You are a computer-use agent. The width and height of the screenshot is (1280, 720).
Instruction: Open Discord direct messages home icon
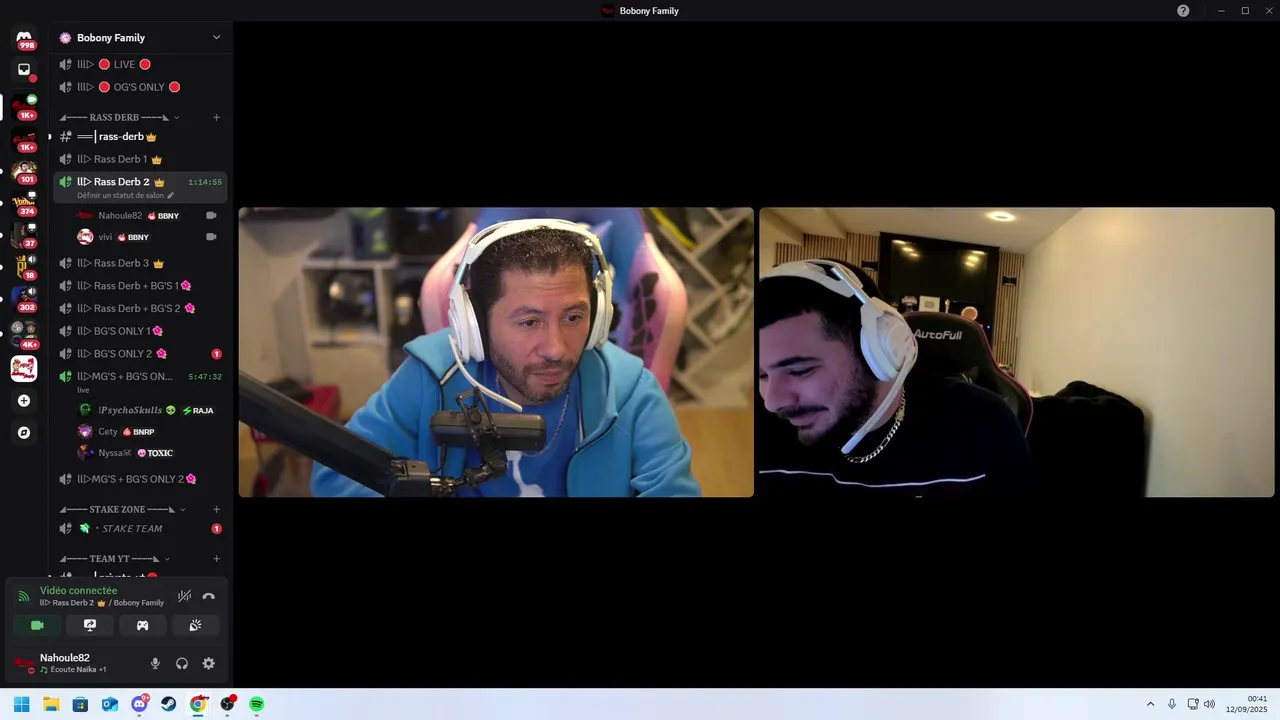(x=24, y=37)
